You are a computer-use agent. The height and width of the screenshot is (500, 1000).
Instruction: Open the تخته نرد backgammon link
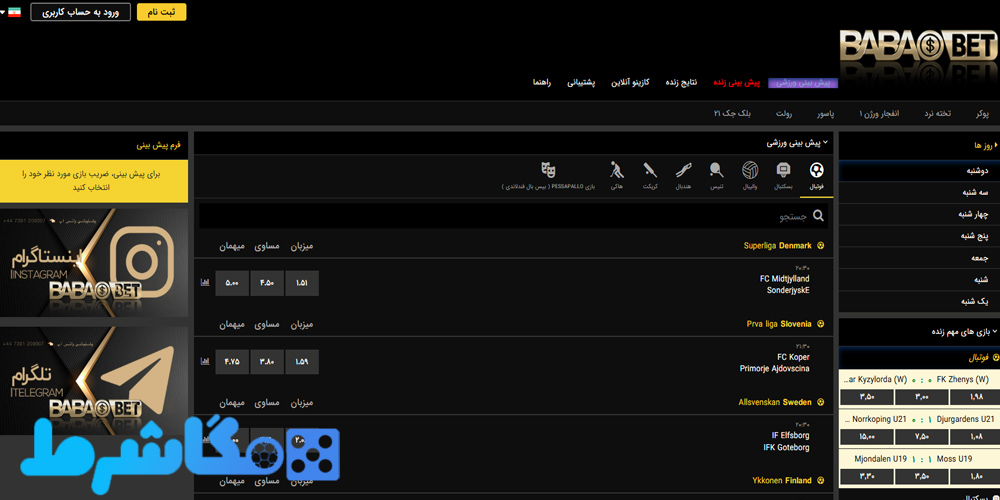(938, 114)
